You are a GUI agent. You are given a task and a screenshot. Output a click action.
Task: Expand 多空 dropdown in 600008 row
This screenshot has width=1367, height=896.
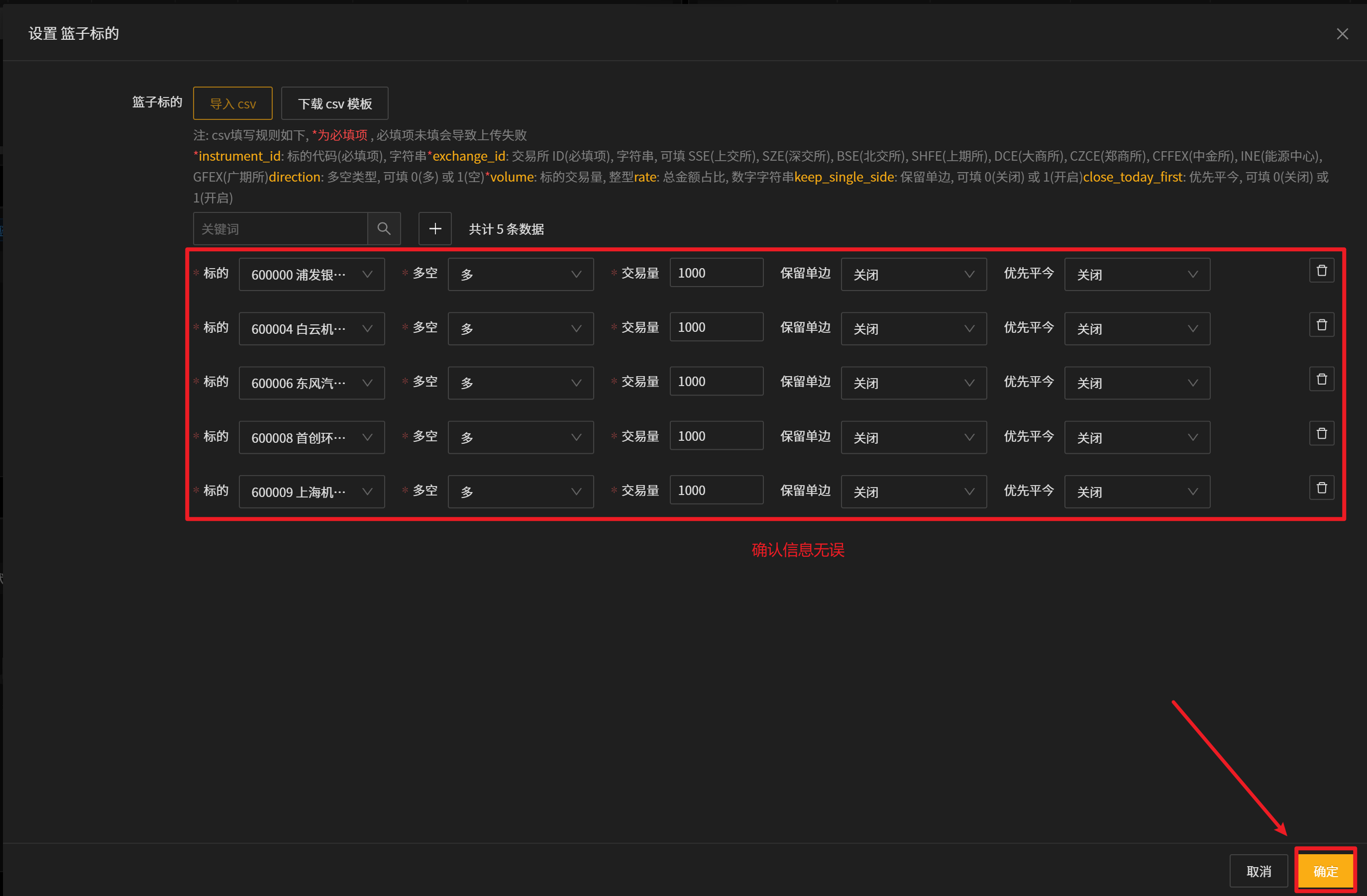click(x=521, y=438)
